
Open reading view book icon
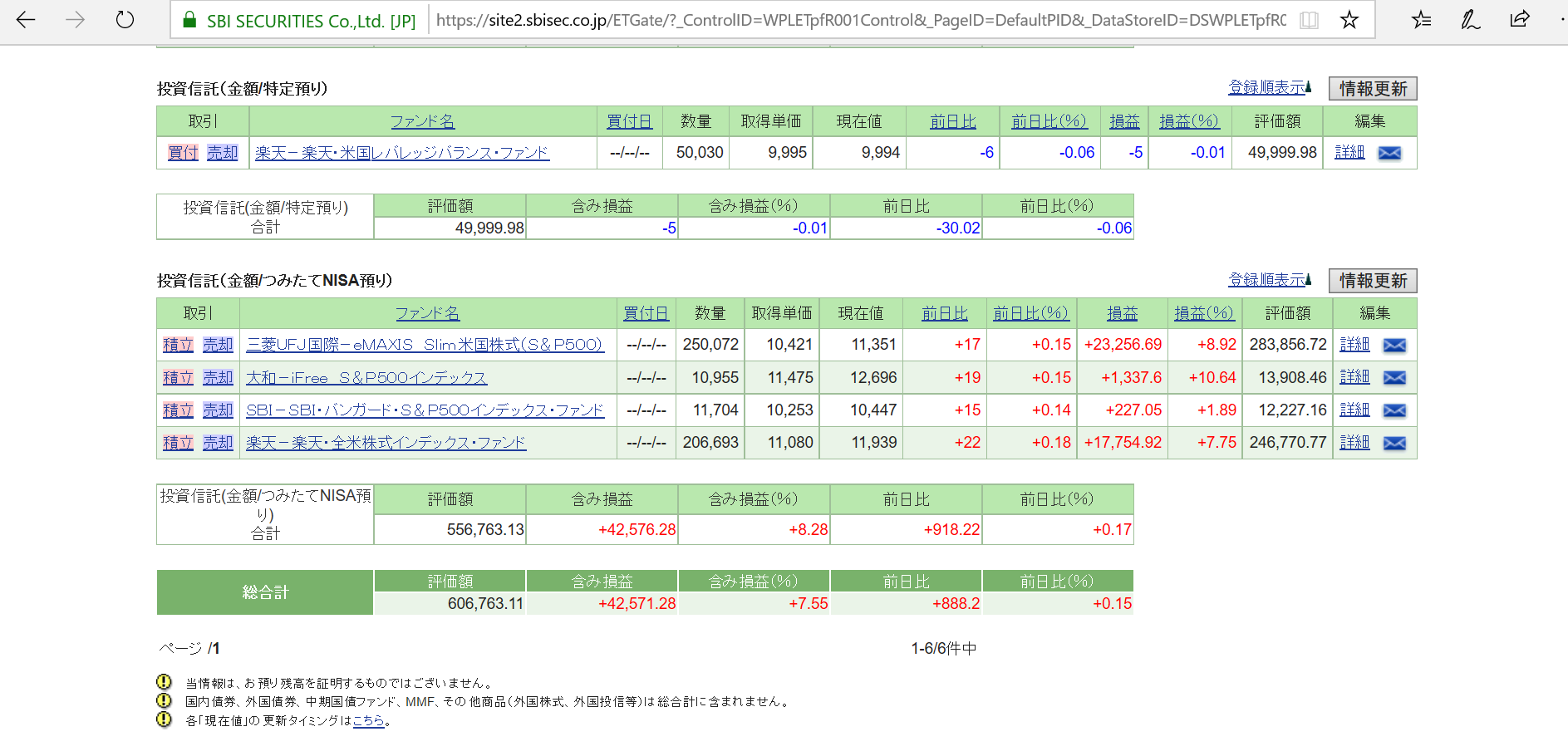[x=1309, y=20]
